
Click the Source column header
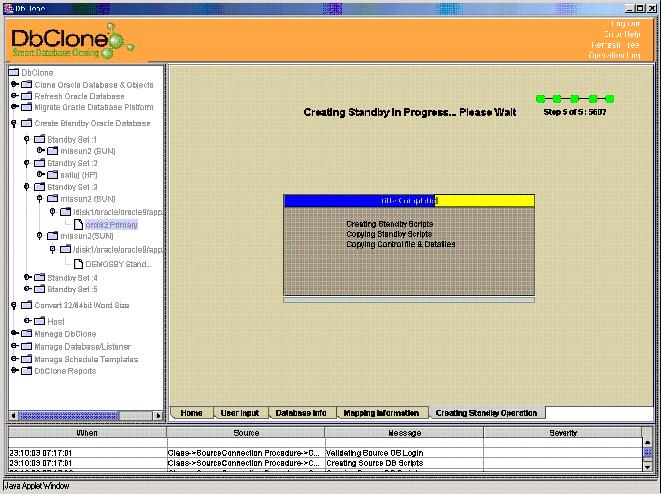pyautogui.click(x=246, y=433)
